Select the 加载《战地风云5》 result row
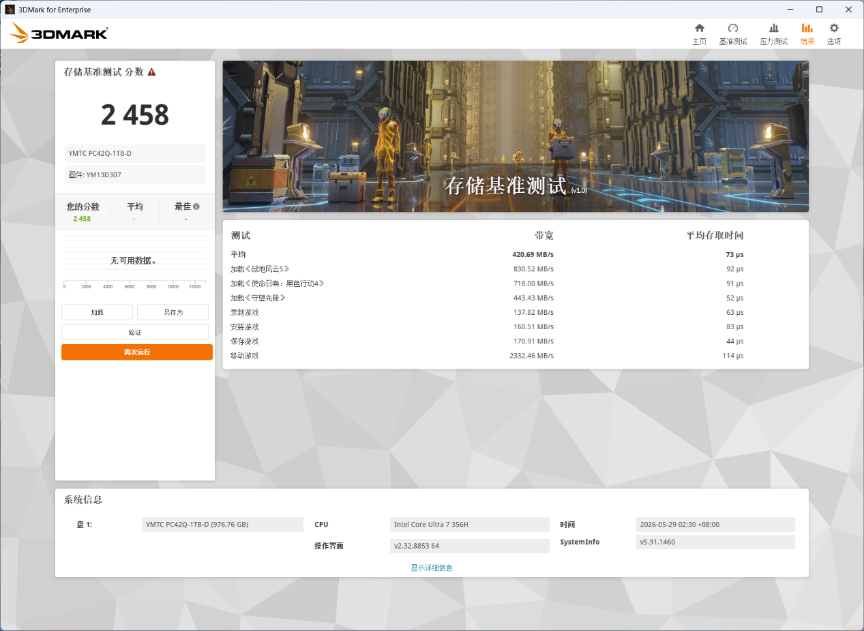This screenshot has width=864, height=631. (487, 269)
